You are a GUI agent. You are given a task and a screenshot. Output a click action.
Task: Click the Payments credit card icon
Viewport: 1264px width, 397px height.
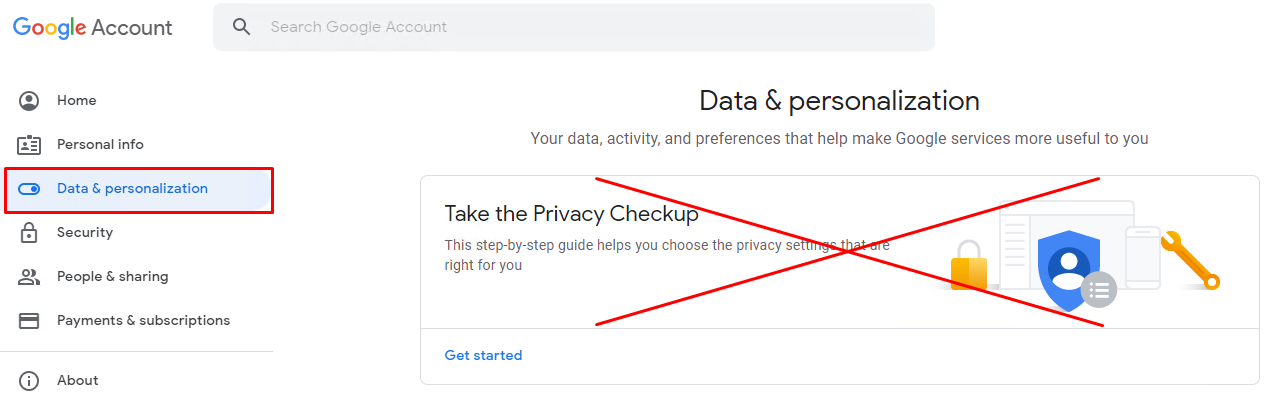(29, 321)
